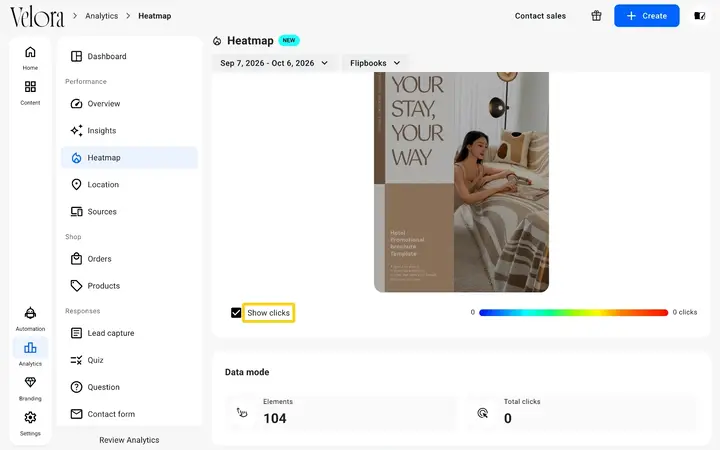The width and height of the screenshot is (720, 450).
Task: Click the NEW badge next to Heatmap
Action: tap(289, 40)
